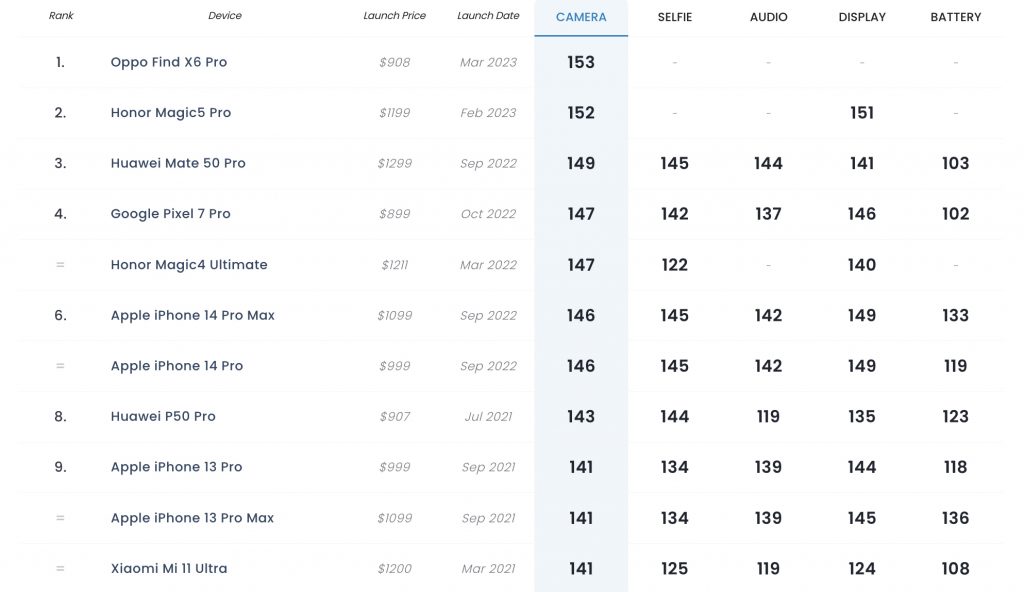Screen dimensions: 1024x592
Task: Click the Launch Price column header
Action: pyautogui.click(x=394, y=16)
